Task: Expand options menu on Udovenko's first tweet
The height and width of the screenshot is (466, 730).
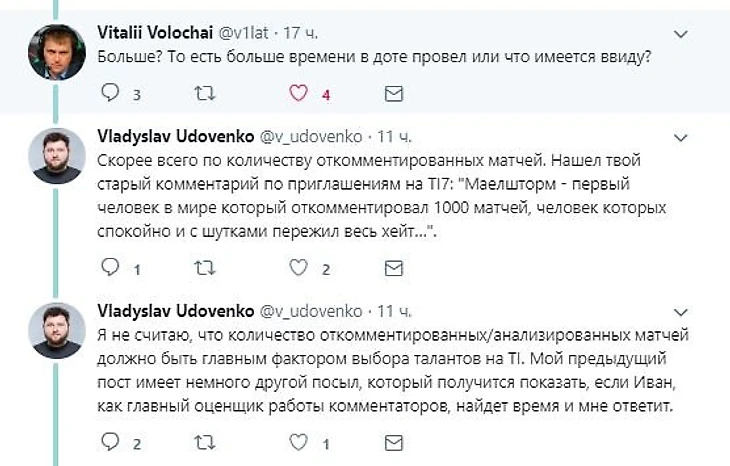Action: coord(680,136)
